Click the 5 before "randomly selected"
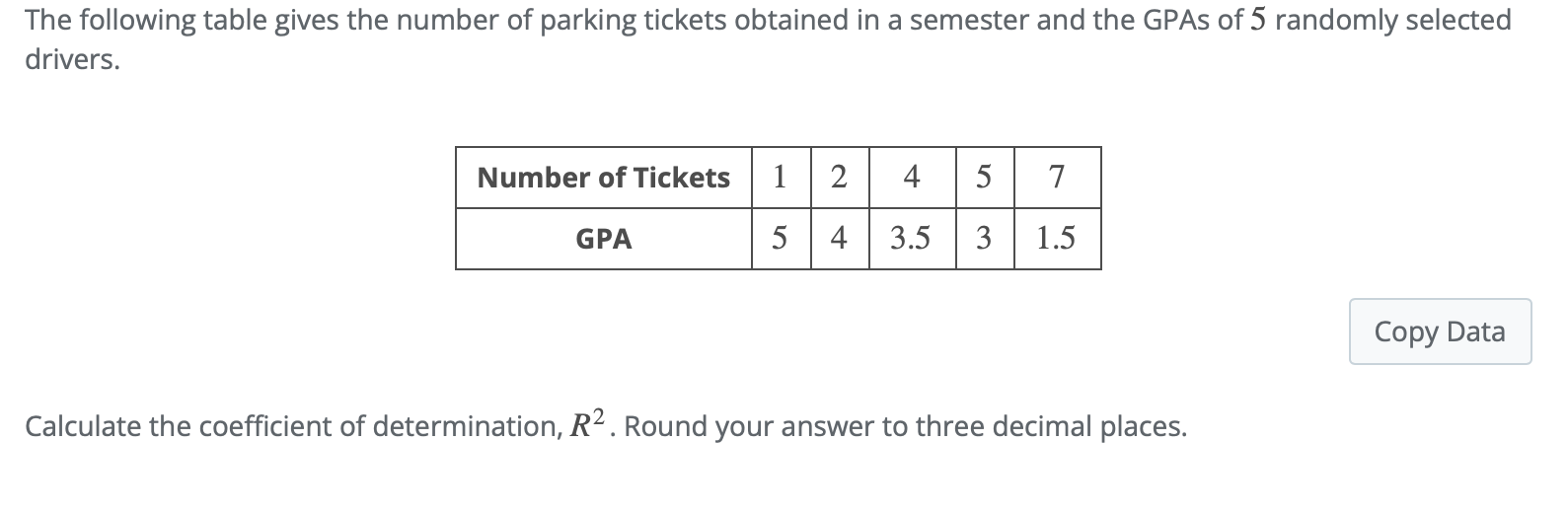 coord(1257,20)
